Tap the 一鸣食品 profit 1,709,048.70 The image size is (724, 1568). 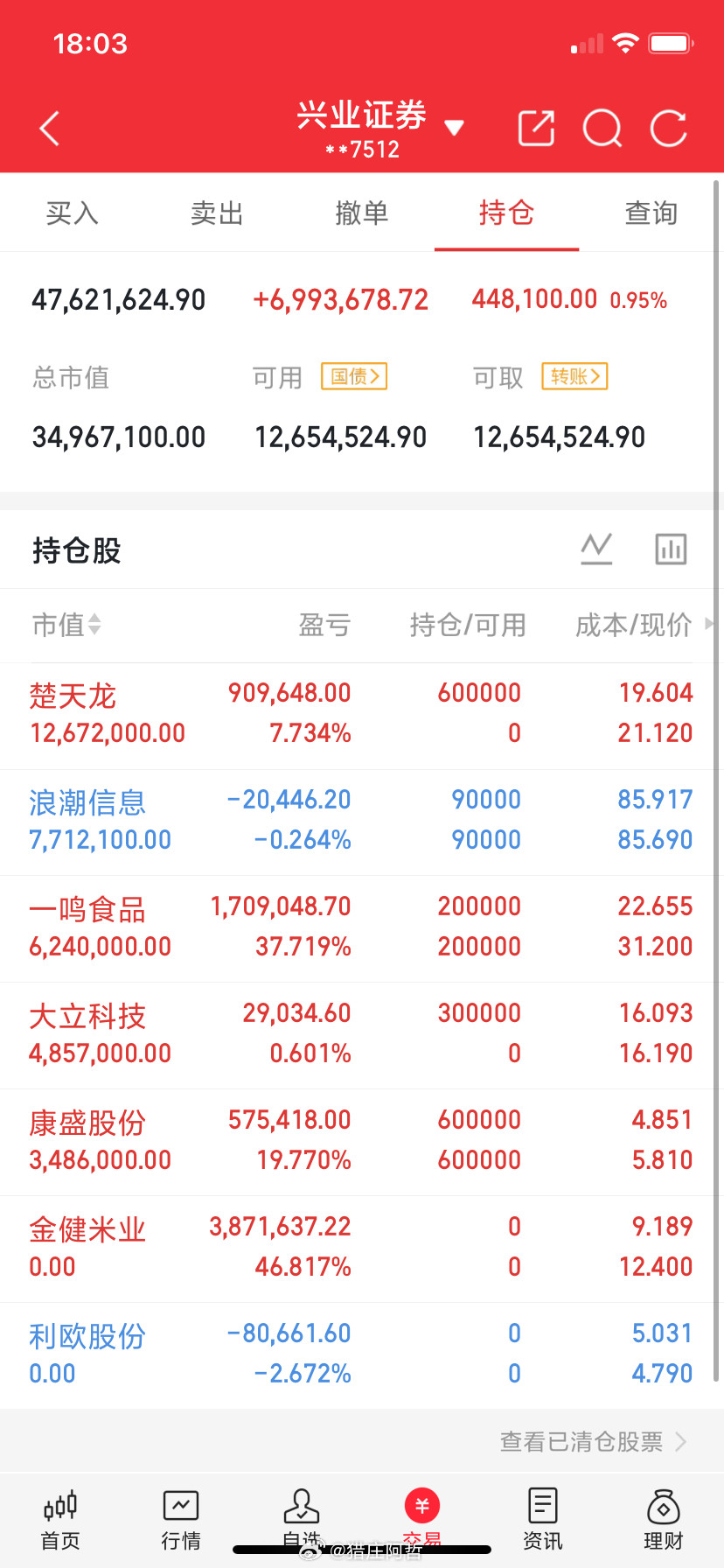pyautogui.click(x=281, y=906)
